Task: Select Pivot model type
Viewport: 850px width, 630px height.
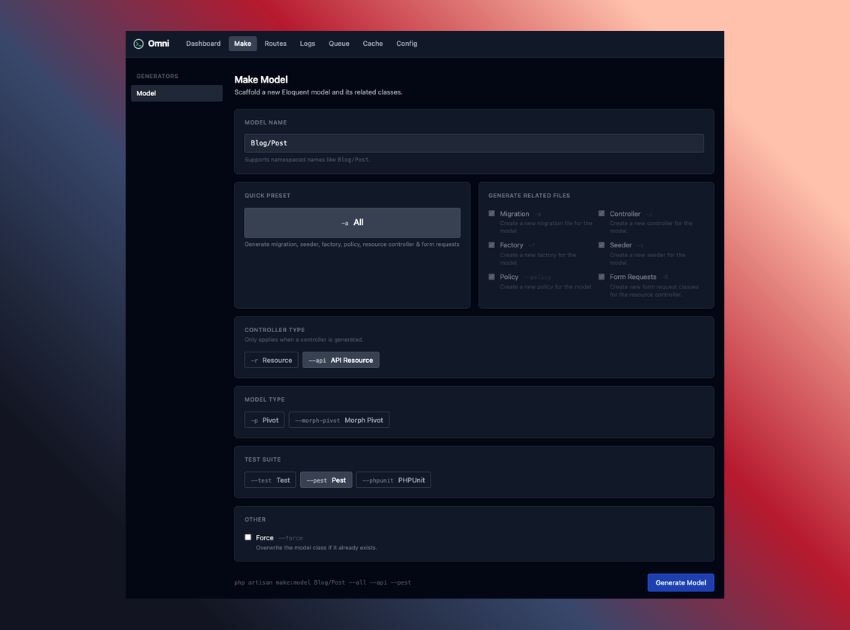Action: [x=265, y=420]
